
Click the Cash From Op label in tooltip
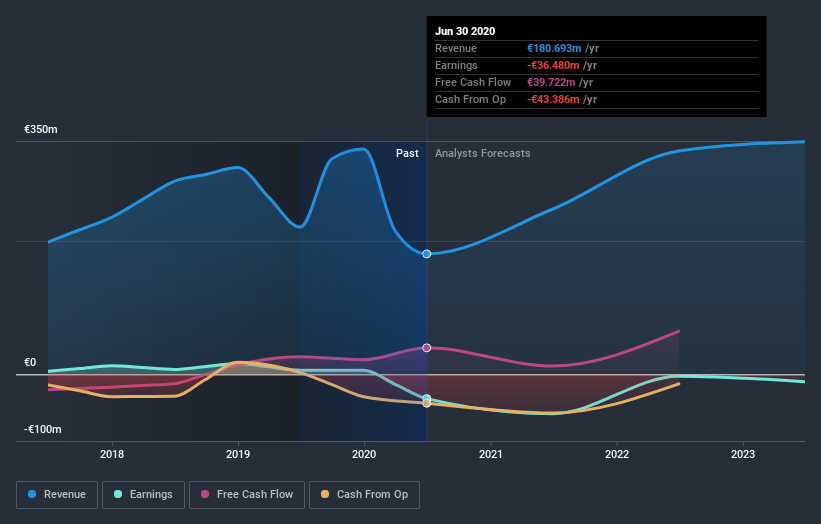(x=470, y=99)
